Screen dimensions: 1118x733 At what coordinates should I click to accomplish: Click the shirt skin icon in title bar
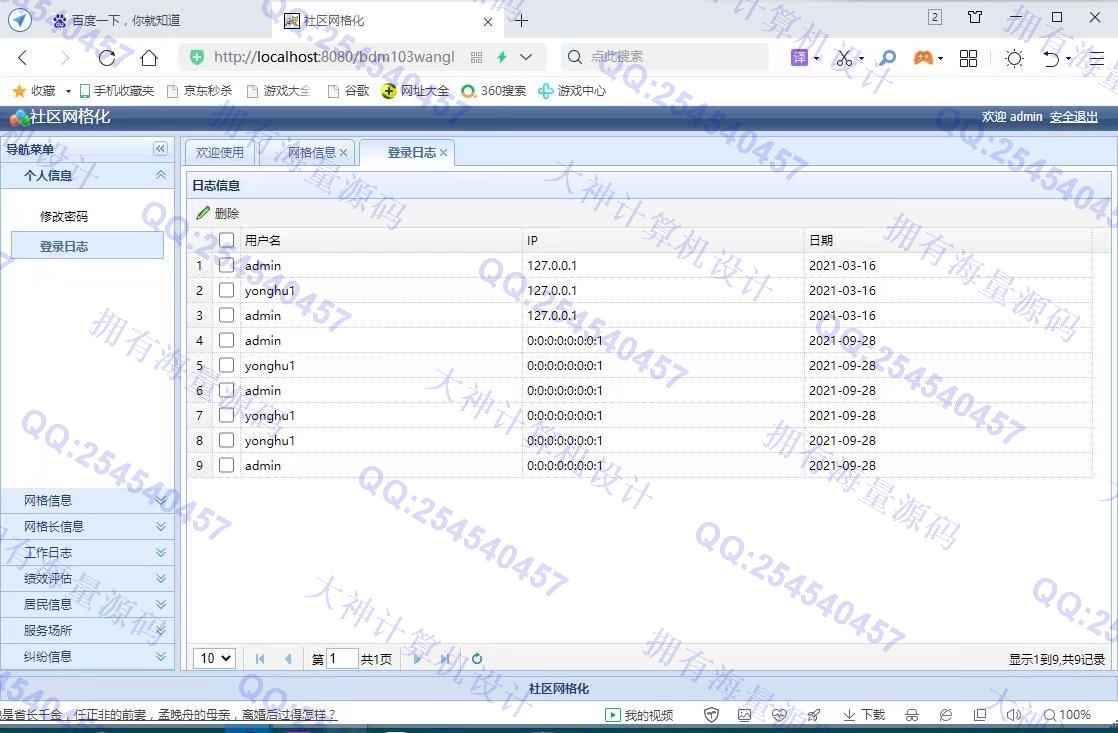[975, 17]
